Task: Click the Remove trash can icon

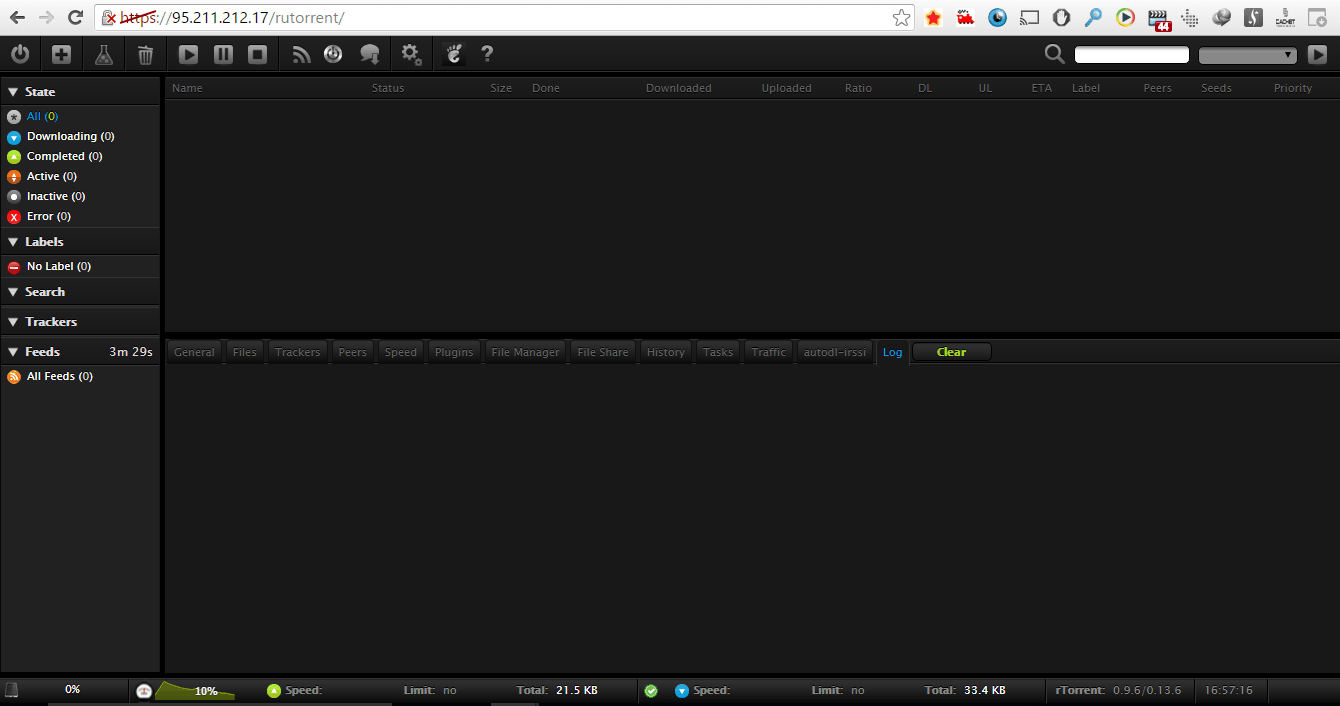Action: (145, 55)
